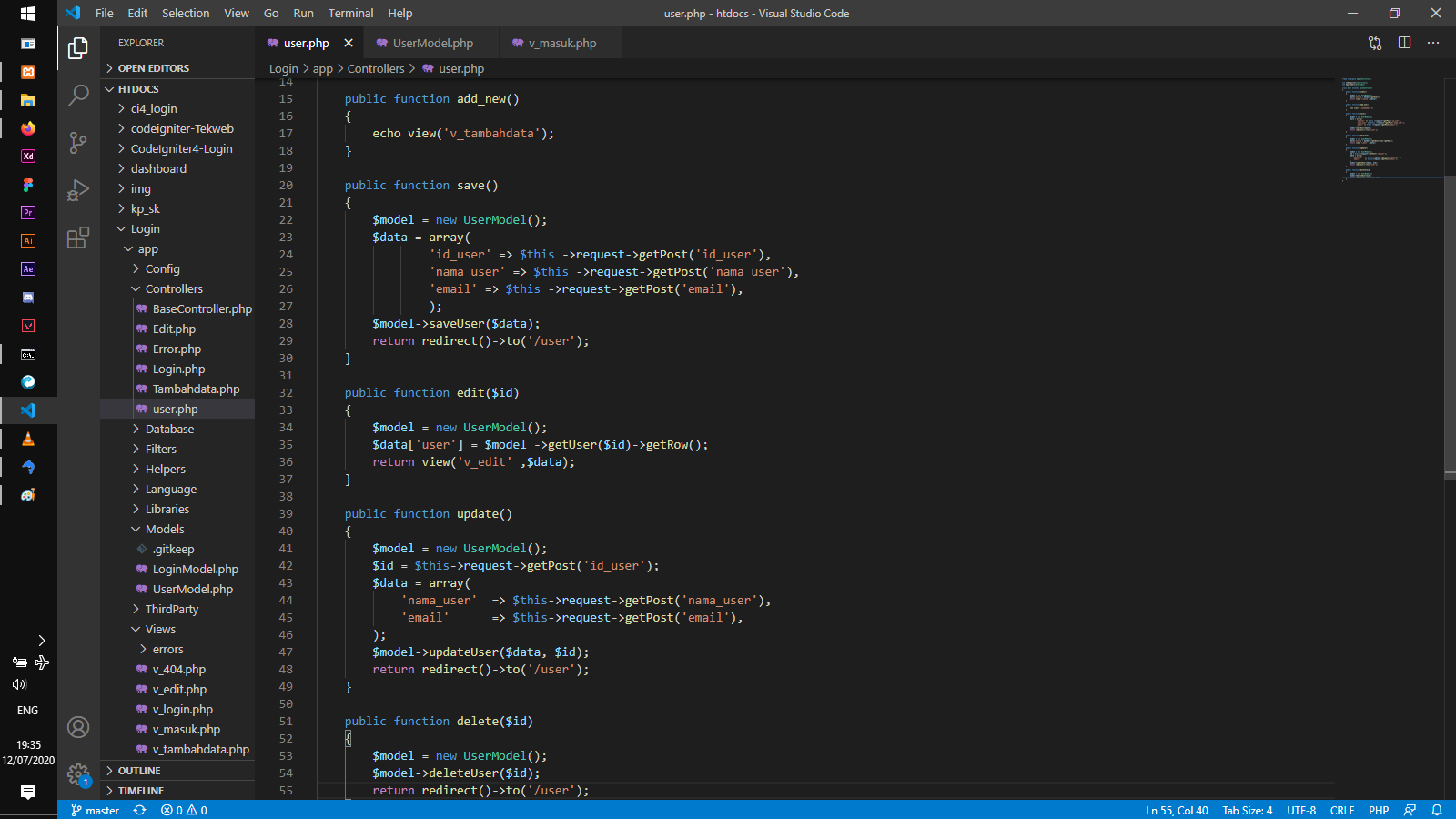1456x819 pixels.
Task: Click the feedback icon in status bar
Action: (1410, 810)
